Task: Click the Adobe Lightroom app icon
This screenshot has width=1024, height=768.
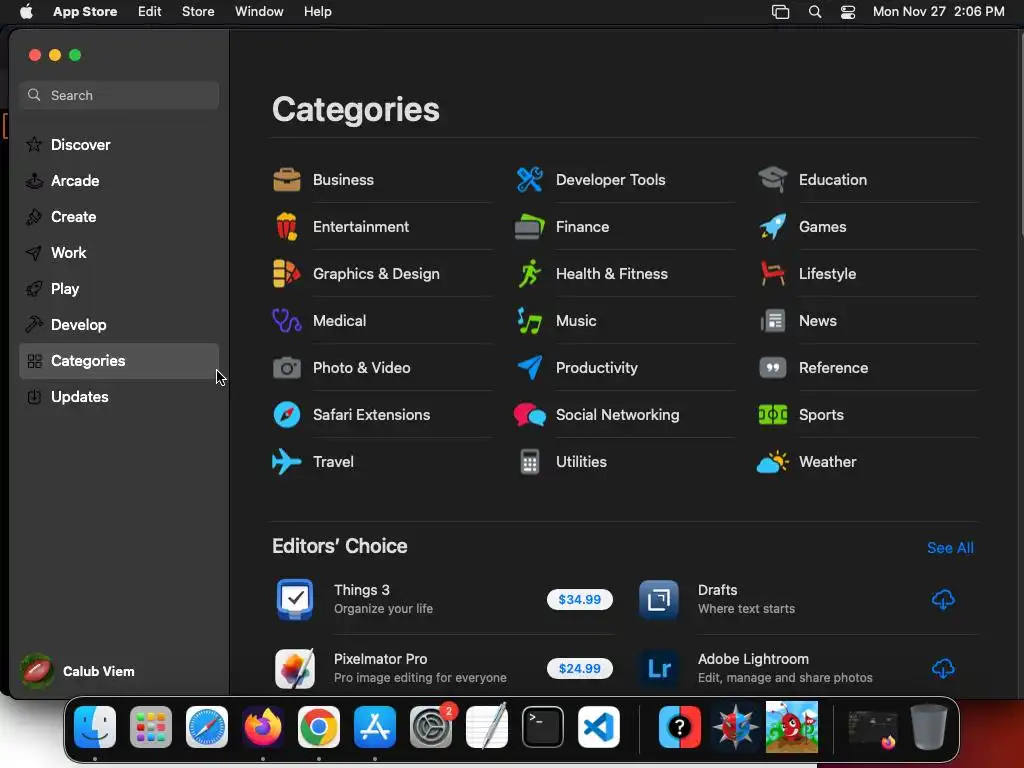Action: click(x=658, y=668)
